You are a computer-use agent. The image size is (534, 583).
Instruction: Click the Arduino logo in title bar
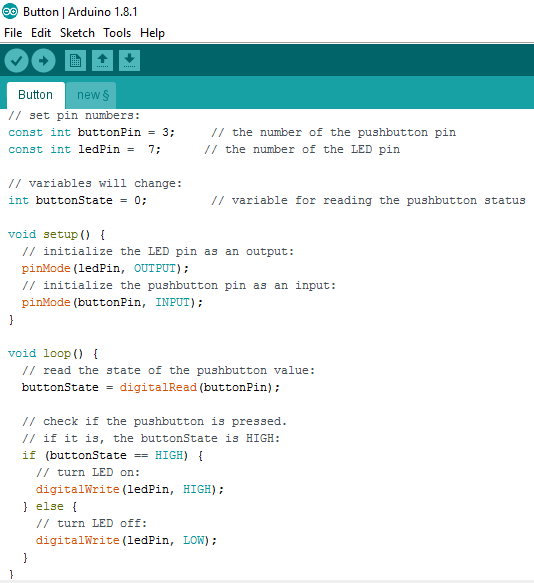click(10, 12)
